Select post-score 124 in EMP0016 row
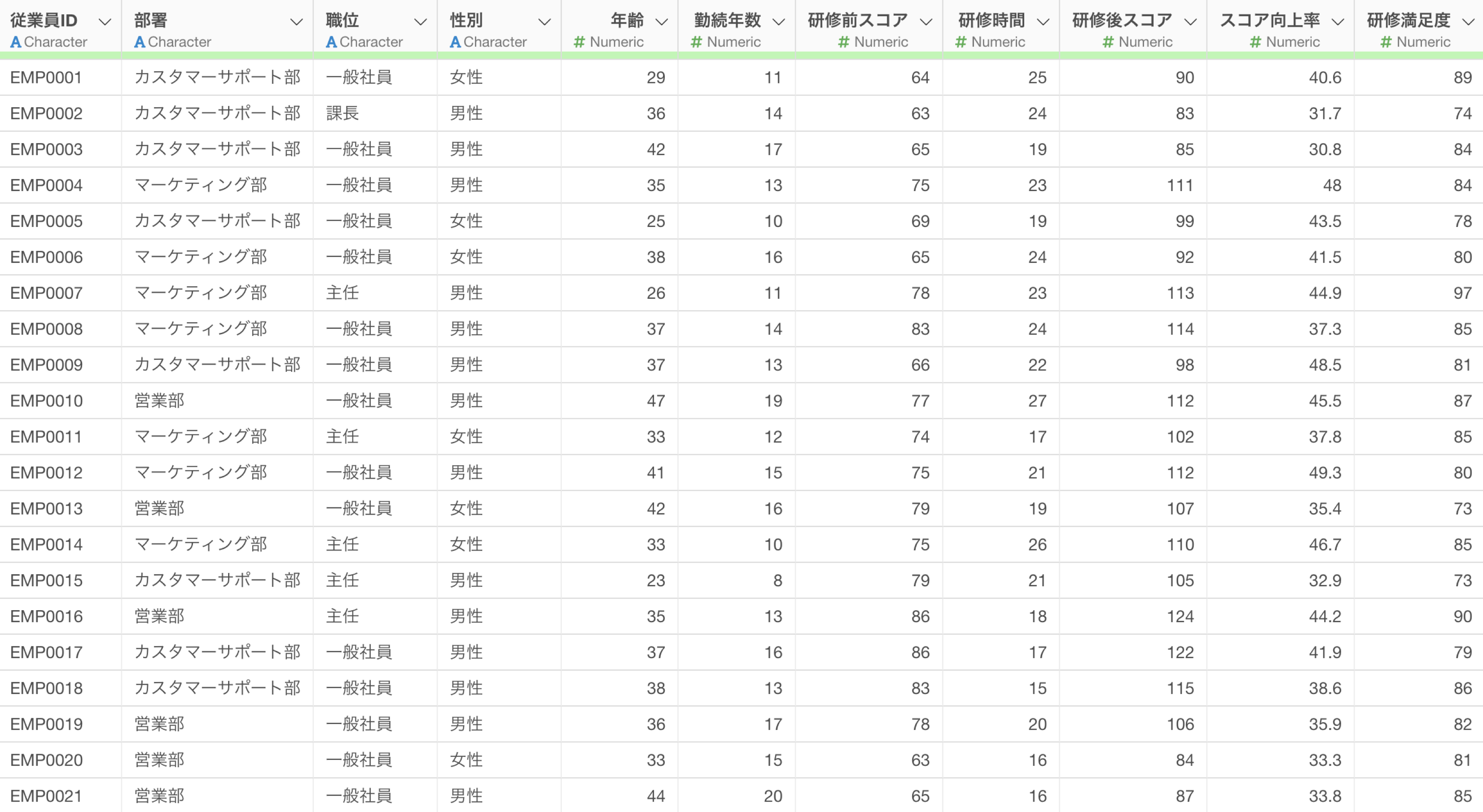This screenshot has height=812, width=1483. click(x=1133, y=616)
